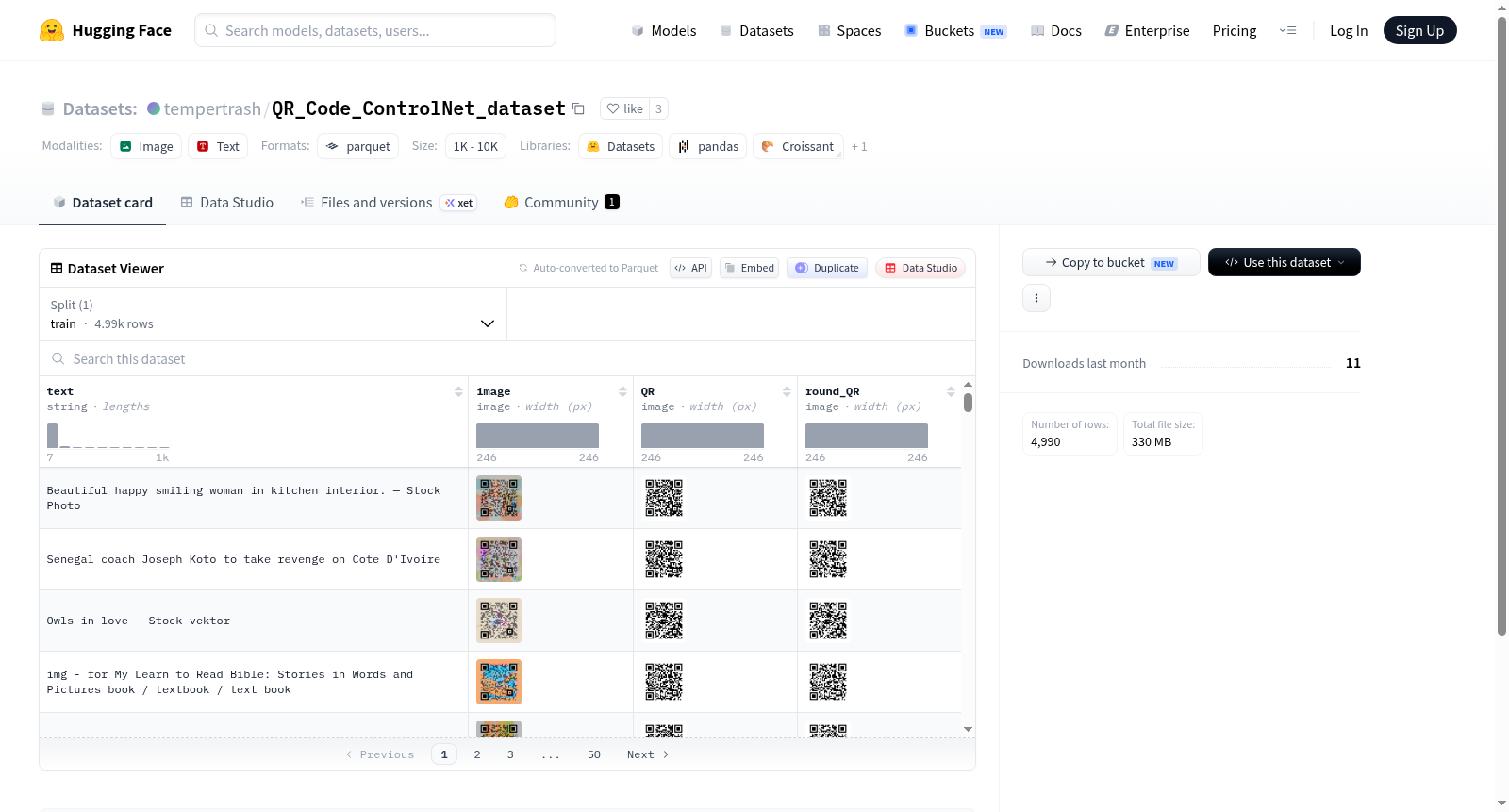The image size is (1509, 812).
Task: Sort the QR column using sort arrows
Action: [x=787, y=391]
